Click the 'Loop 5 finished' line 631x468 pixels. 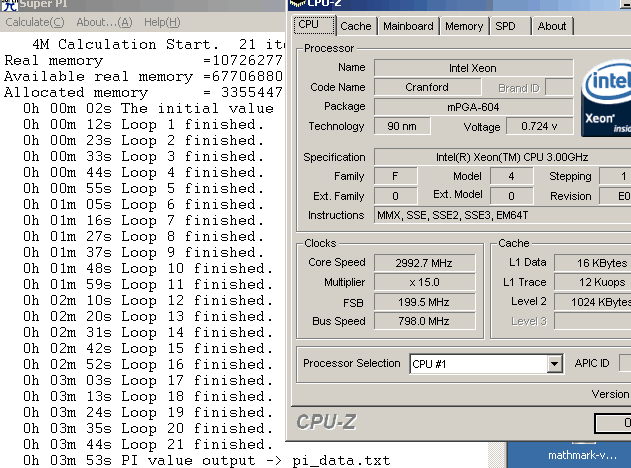coord(143,189)
